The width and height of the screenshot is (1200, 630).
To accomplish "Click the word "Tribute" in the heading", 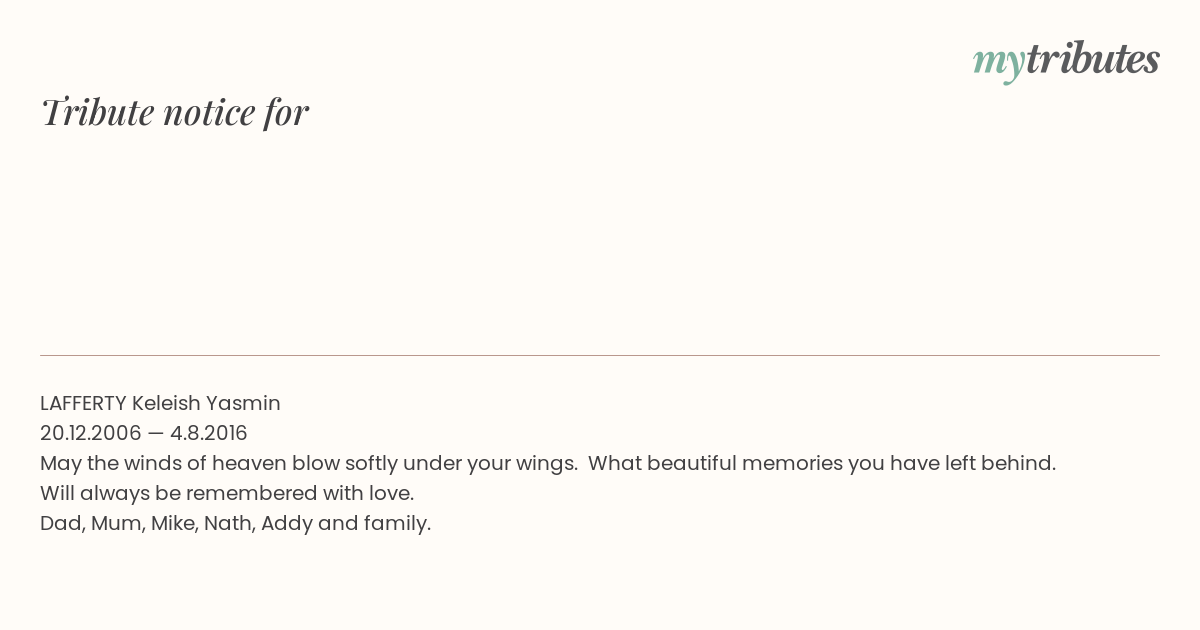I will coord(98,112).
